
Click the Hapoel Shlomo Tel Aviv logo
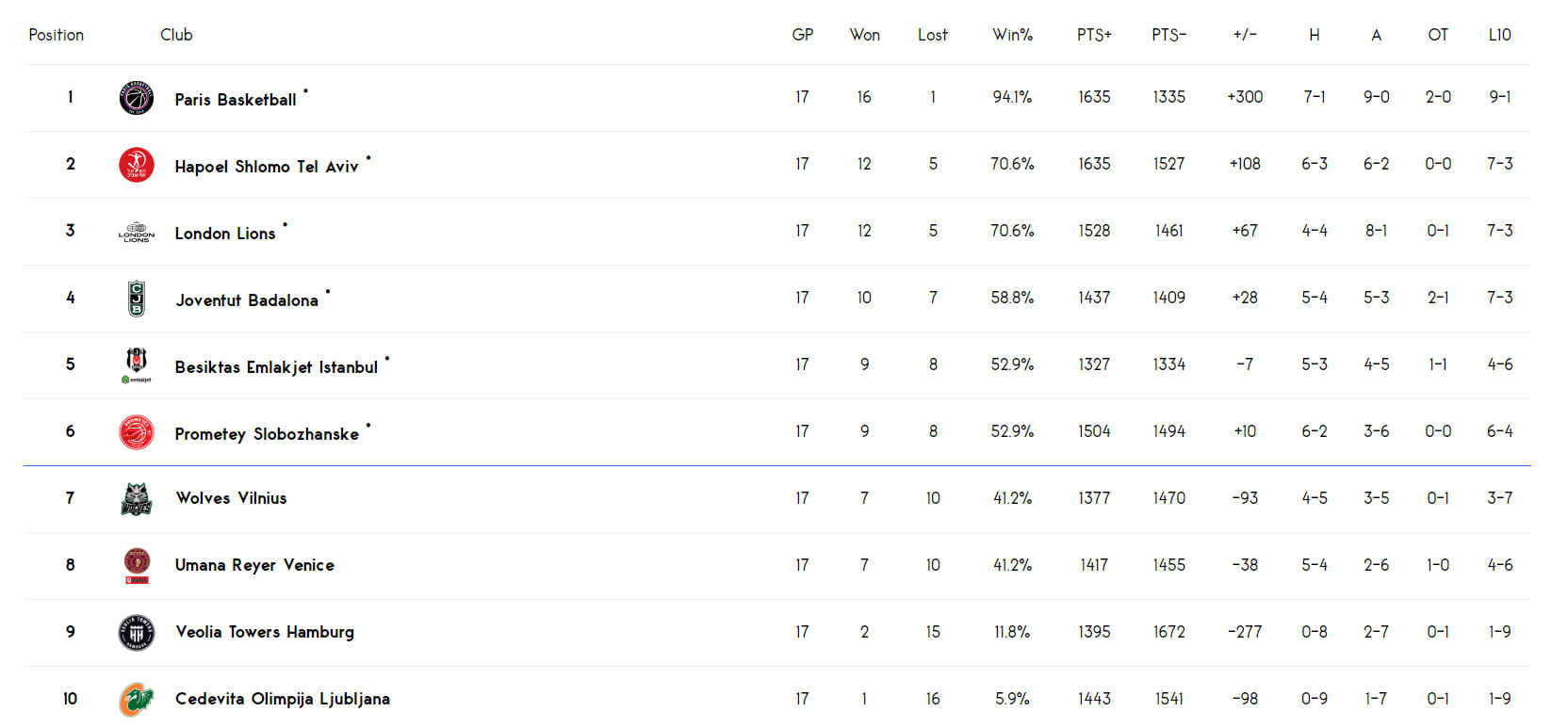pyautogui.click(x=137, y=165)
